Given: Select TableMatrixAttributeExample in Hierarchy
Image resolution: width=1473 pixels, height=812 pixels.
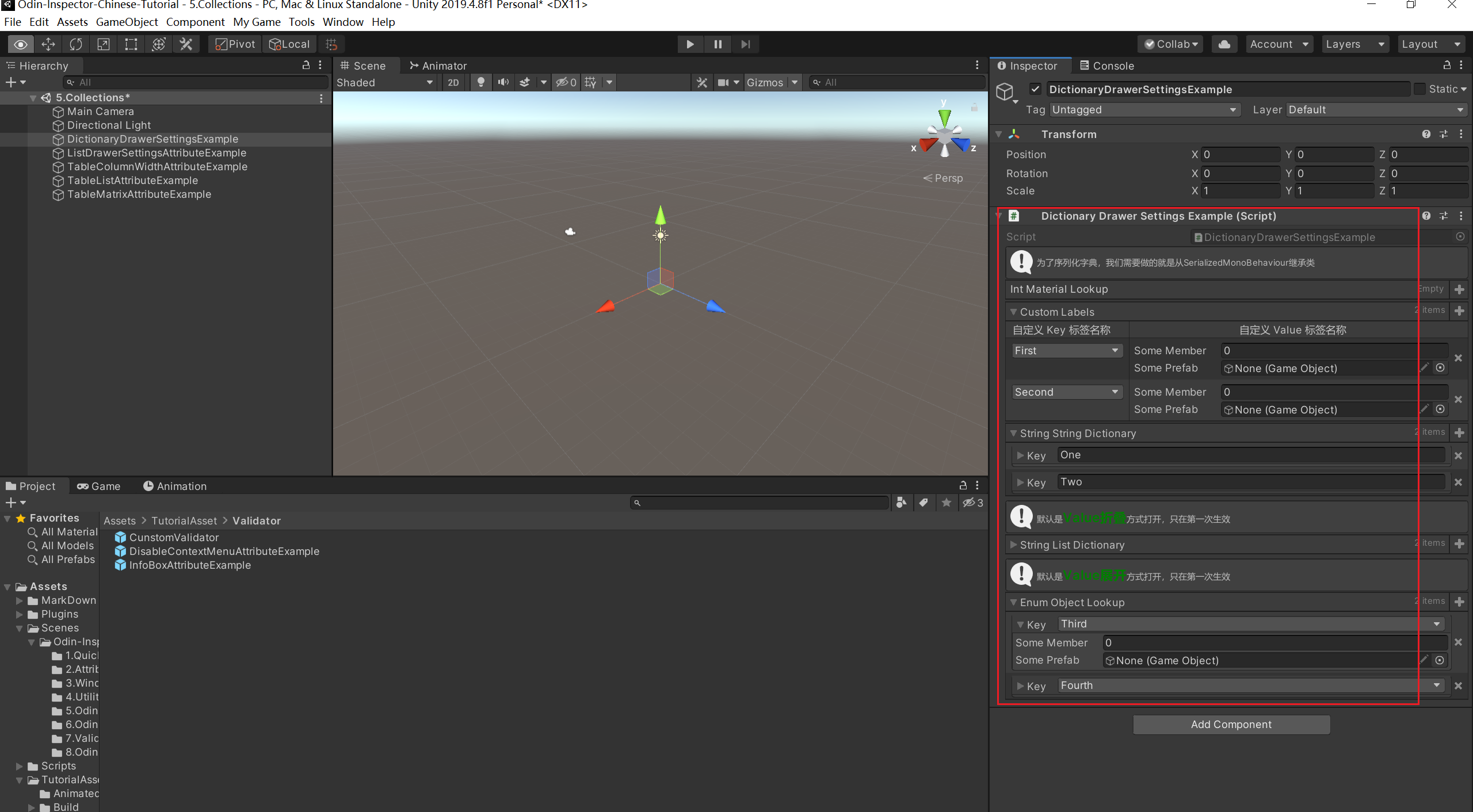Looking at the screenshot, I should pyautogui.click(x=139, y=194).
